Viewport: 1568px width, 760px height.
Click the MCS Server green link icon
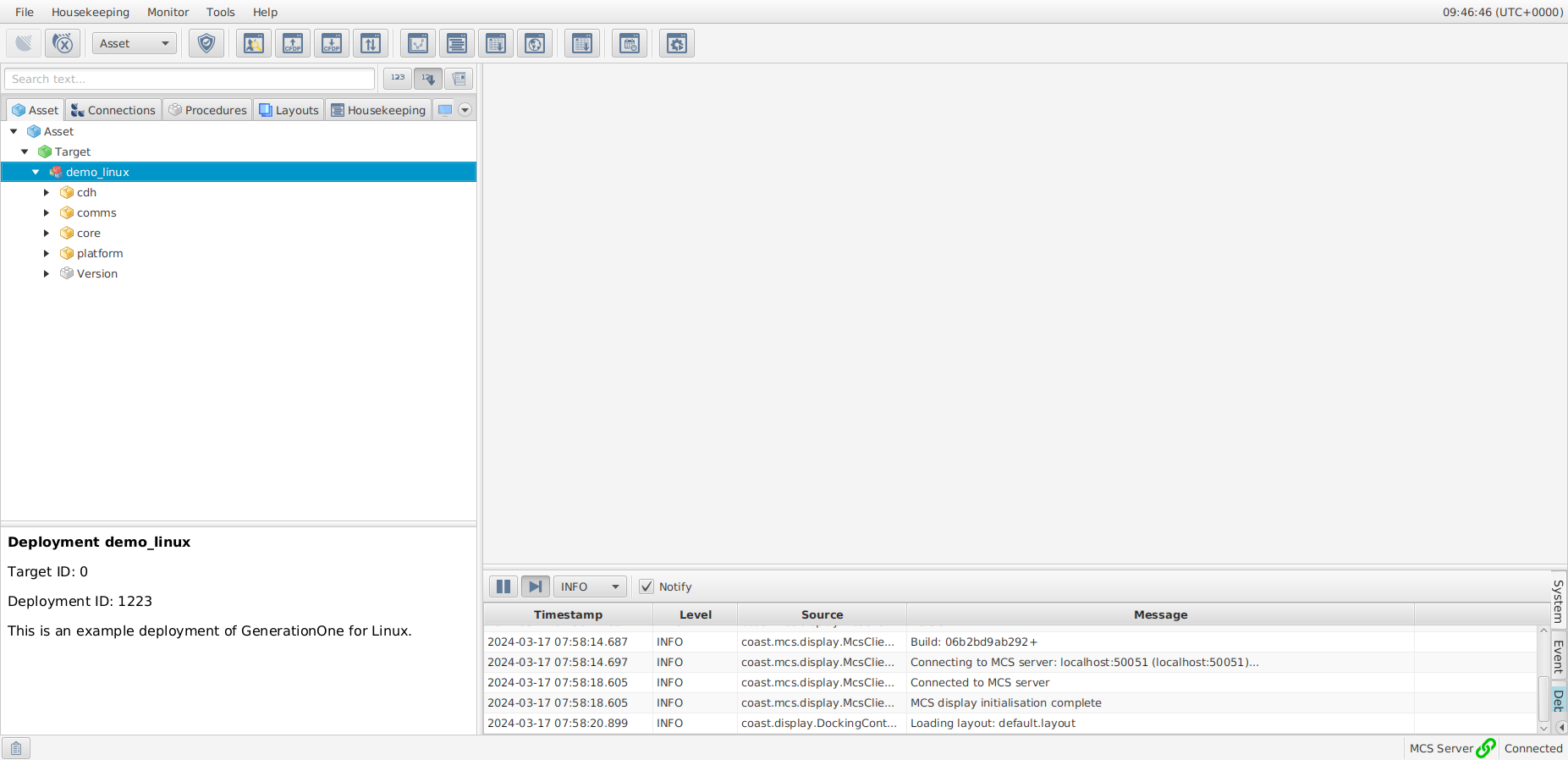point(1486,748)
